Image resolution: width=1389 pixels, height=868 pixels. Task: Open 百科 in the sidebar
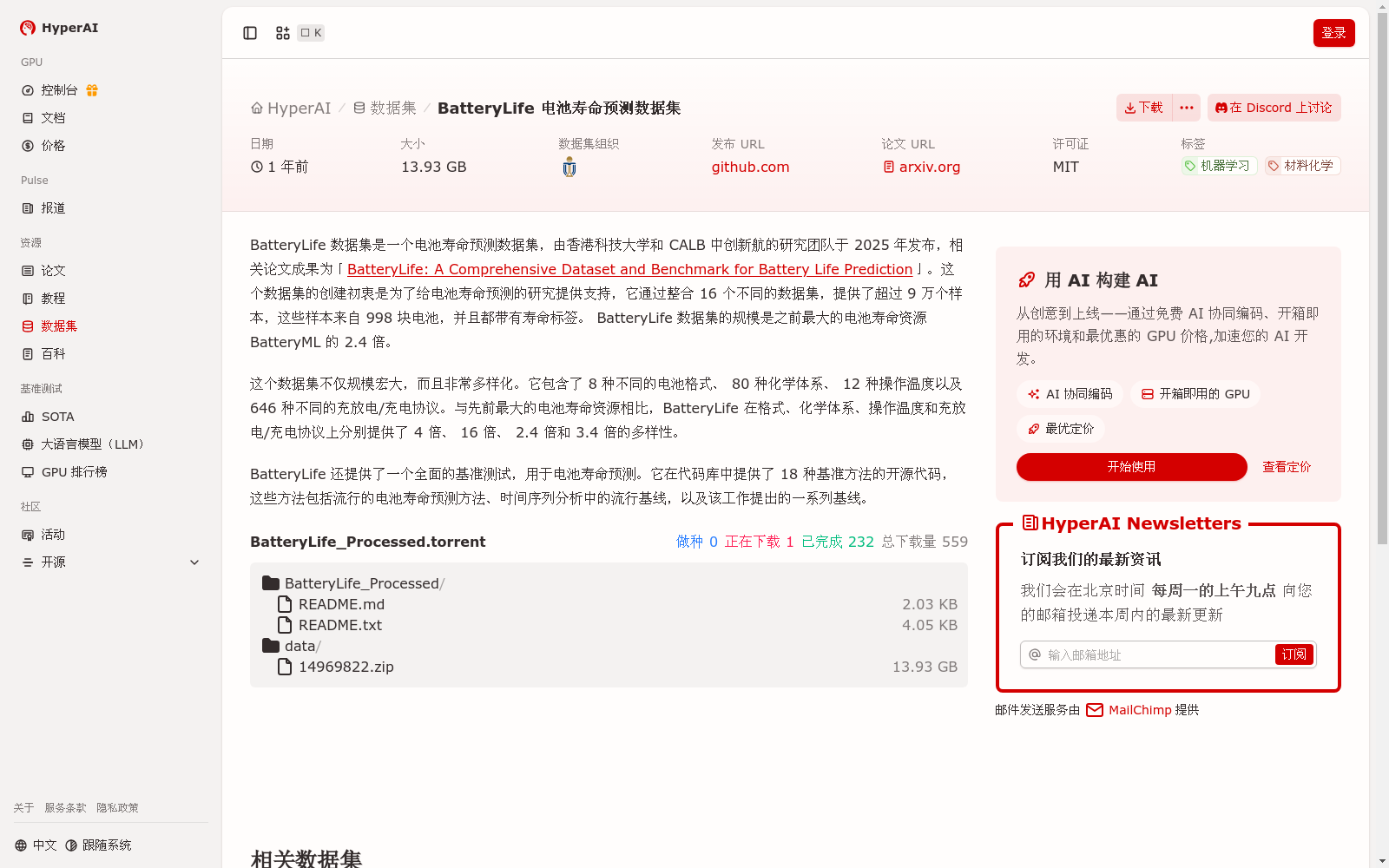(43, 354)
